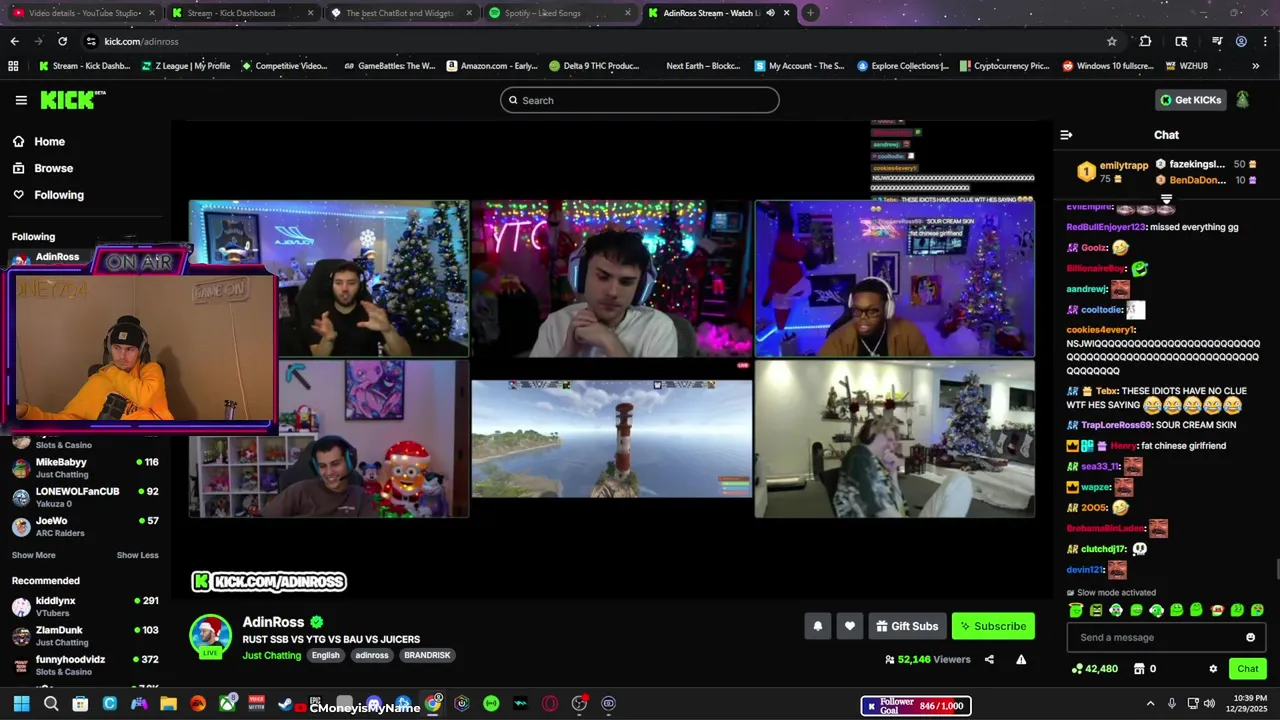Open a new browser tab

pyautogui.click(x=810, y=13)
